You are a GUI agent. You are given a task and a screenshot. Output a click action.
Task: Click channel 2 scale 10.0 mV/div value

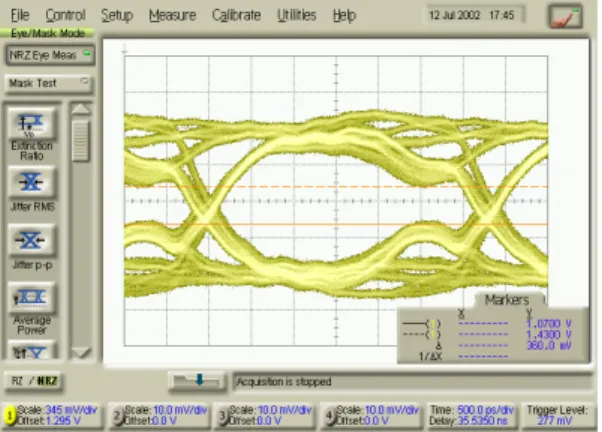(x=180, y=410)
